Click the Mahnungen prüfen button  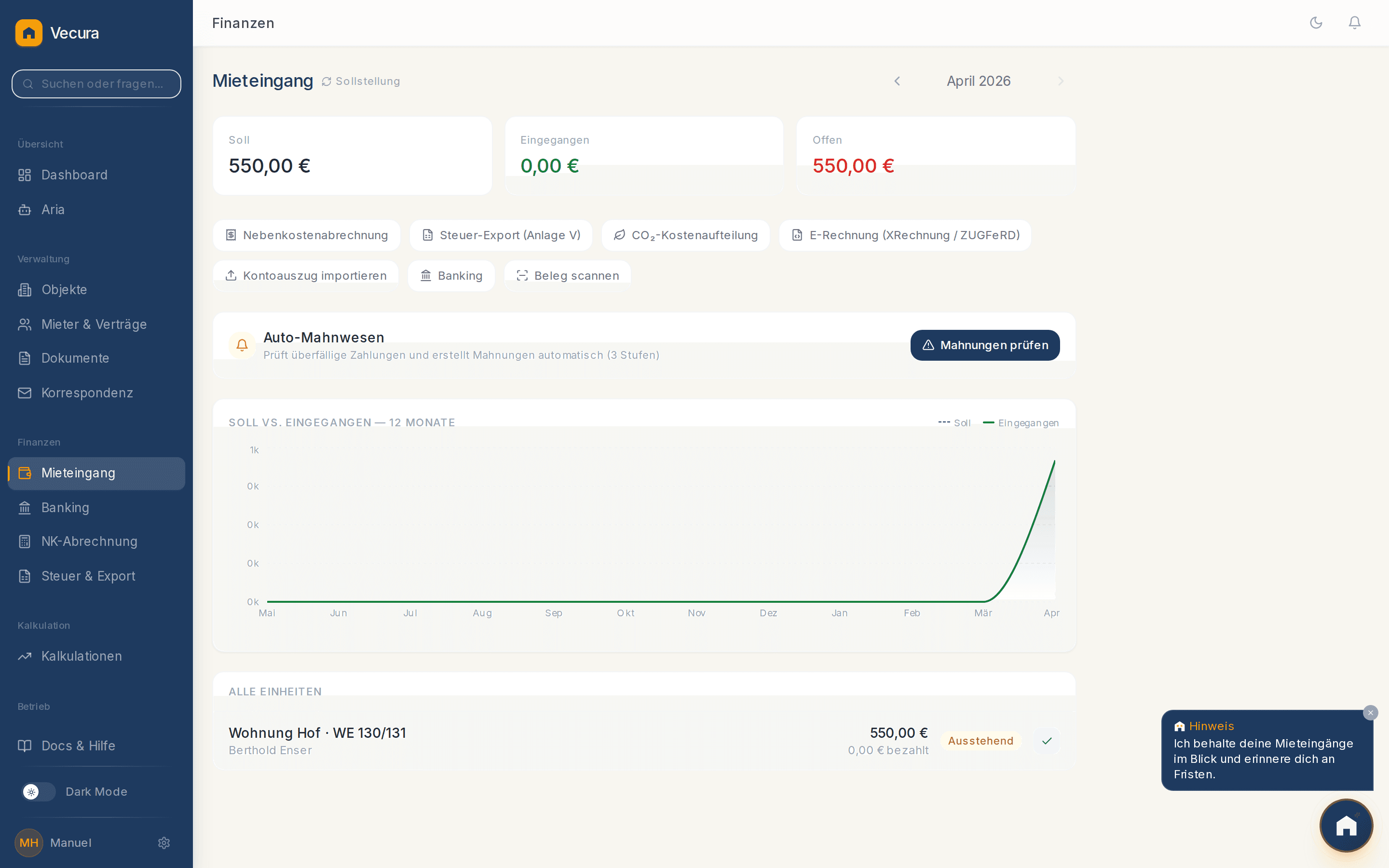[985, 345]
